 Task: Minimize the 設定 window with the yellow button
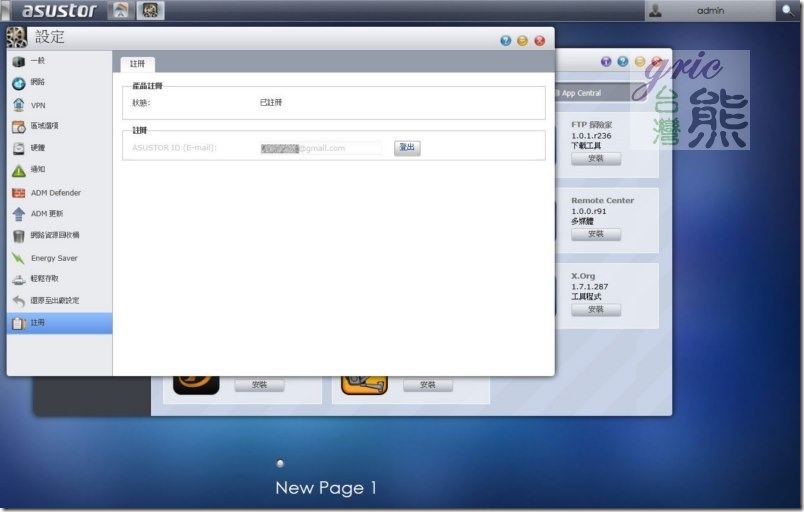click(522, 40)
